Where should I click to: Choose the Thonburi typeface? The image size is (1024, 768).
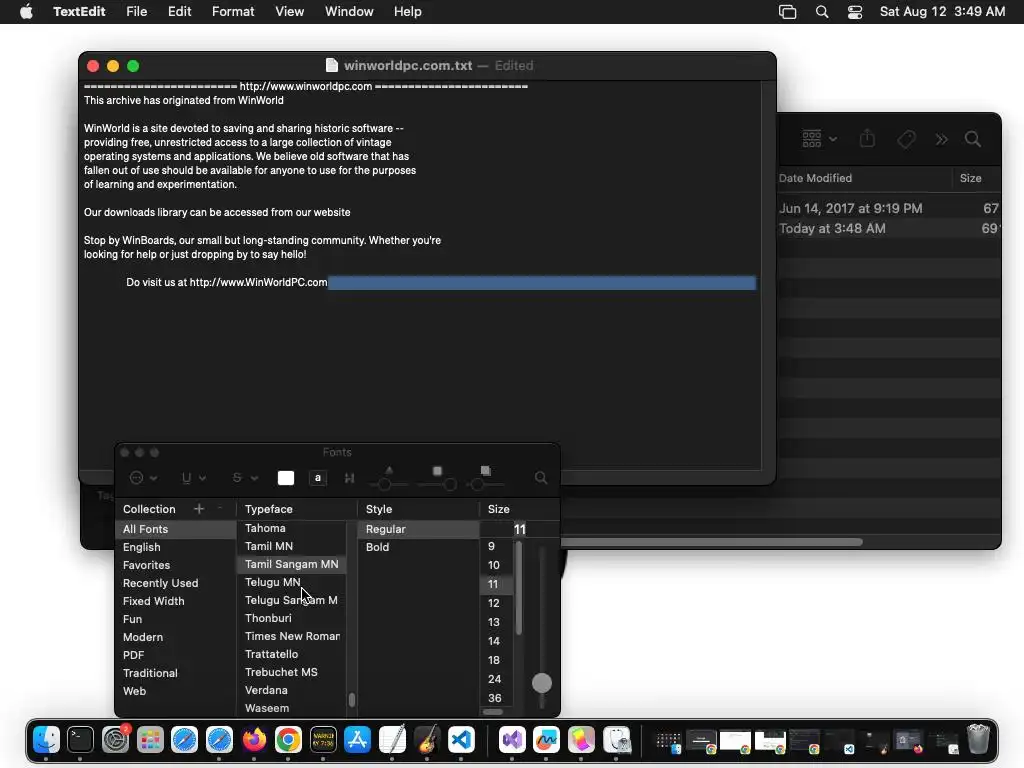[292, 618]
